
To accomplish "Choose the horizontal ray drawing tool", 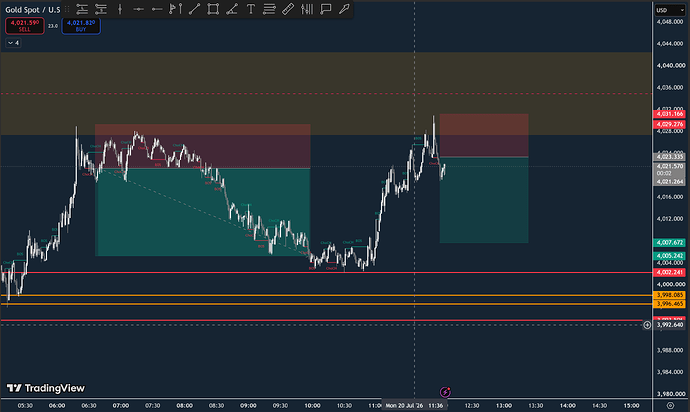I will pyautogui.click(x=157, y=9).
